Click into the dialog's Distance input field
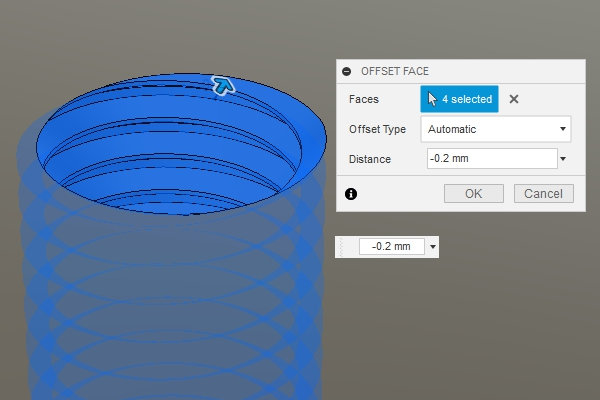 (x=490, y=159)
